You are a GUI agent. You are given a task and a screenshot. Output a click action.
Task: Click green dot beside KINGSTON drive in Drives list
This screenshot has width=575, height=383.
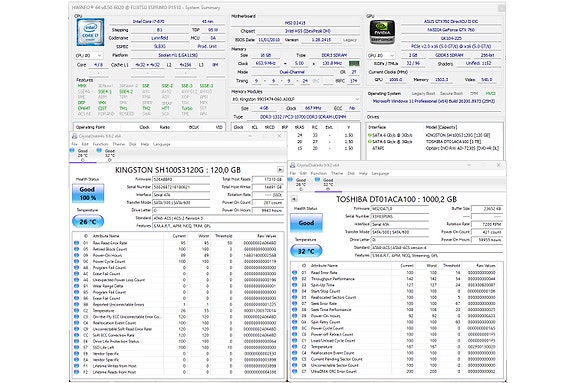(x=370, y=135)
